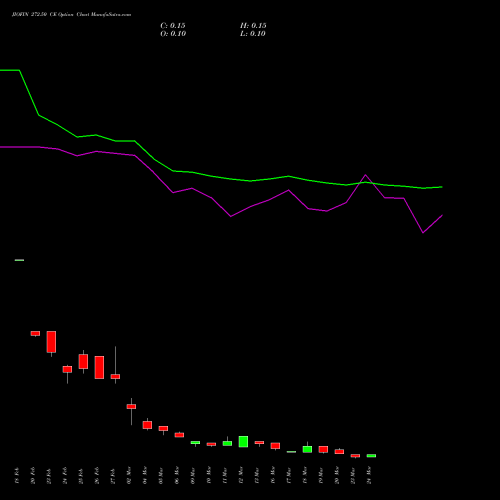This screenshot has height=500, width=500.
Task: Click the small green dash marker above 19 Feb
Action: (x=19, y=260)
